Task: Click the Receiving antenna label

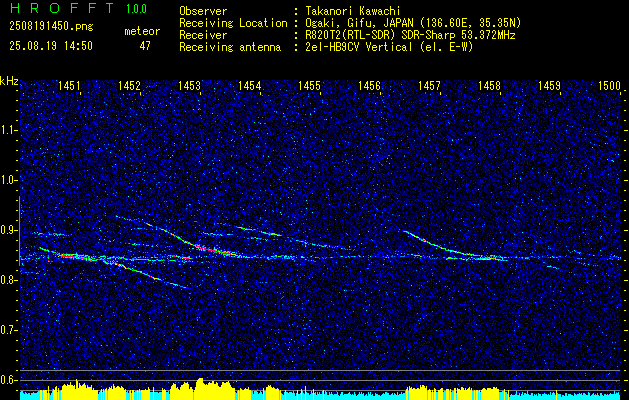Action: (230, 47)
